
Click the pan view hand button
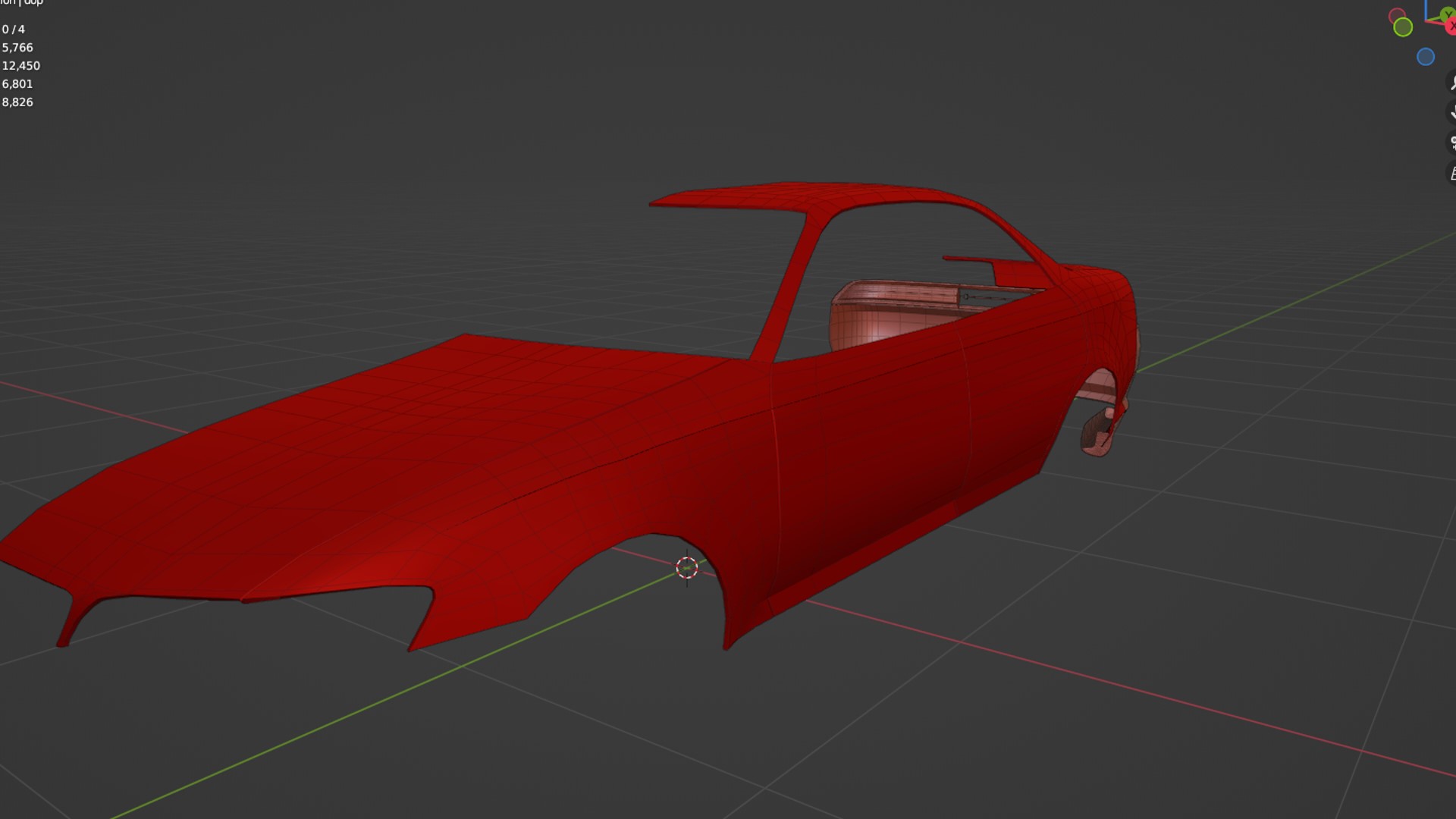1452,113
